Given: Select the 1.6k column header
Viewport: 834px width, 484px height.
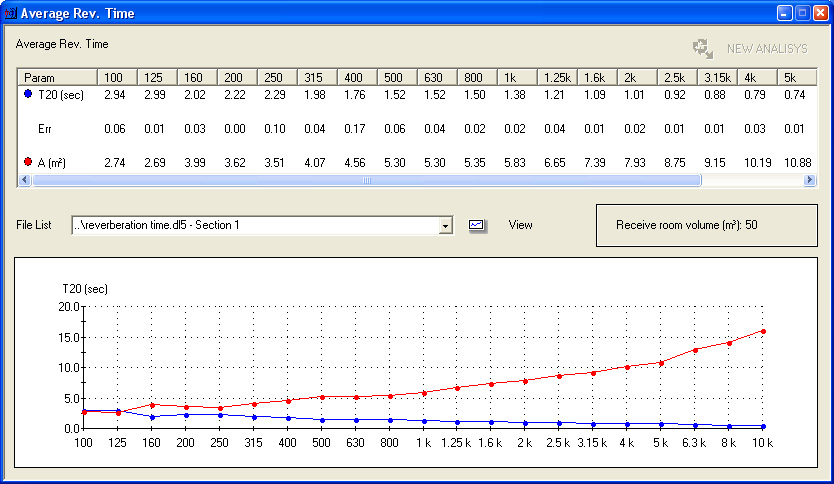Looking at the screenshot, I should (x=597, y=78).
